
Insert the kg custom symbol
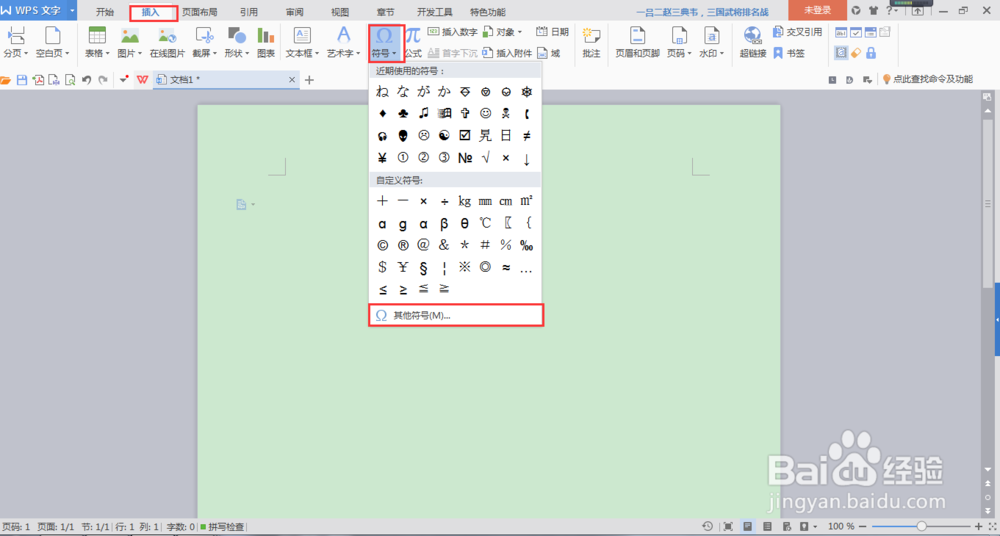465,201
